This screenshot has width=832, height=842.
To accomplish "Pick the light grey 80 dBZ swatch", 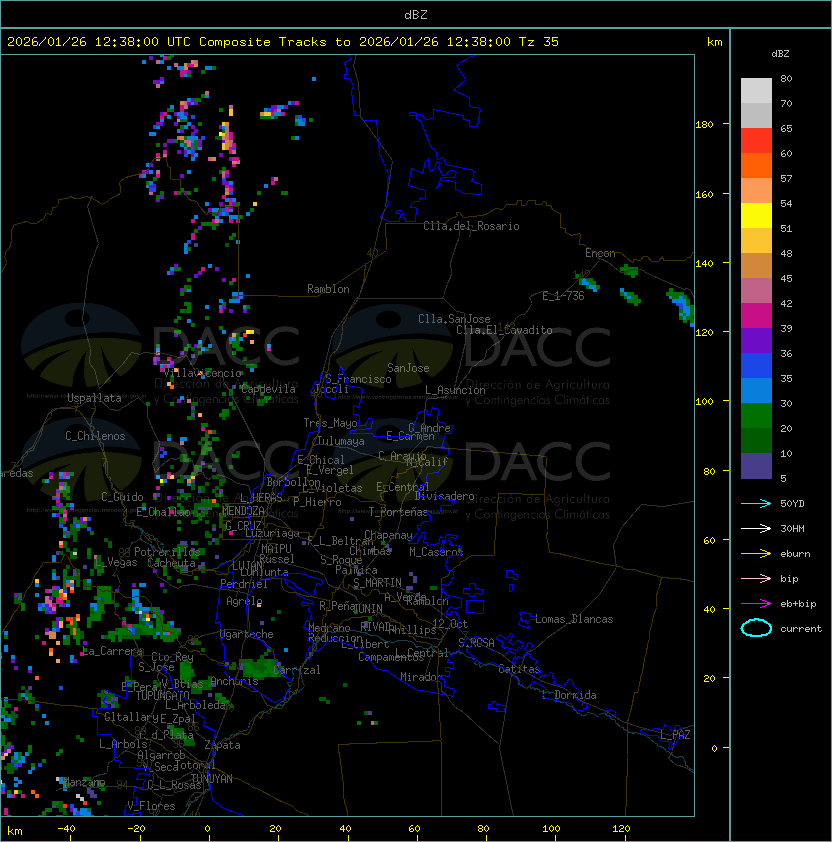I will coord(756,90).
